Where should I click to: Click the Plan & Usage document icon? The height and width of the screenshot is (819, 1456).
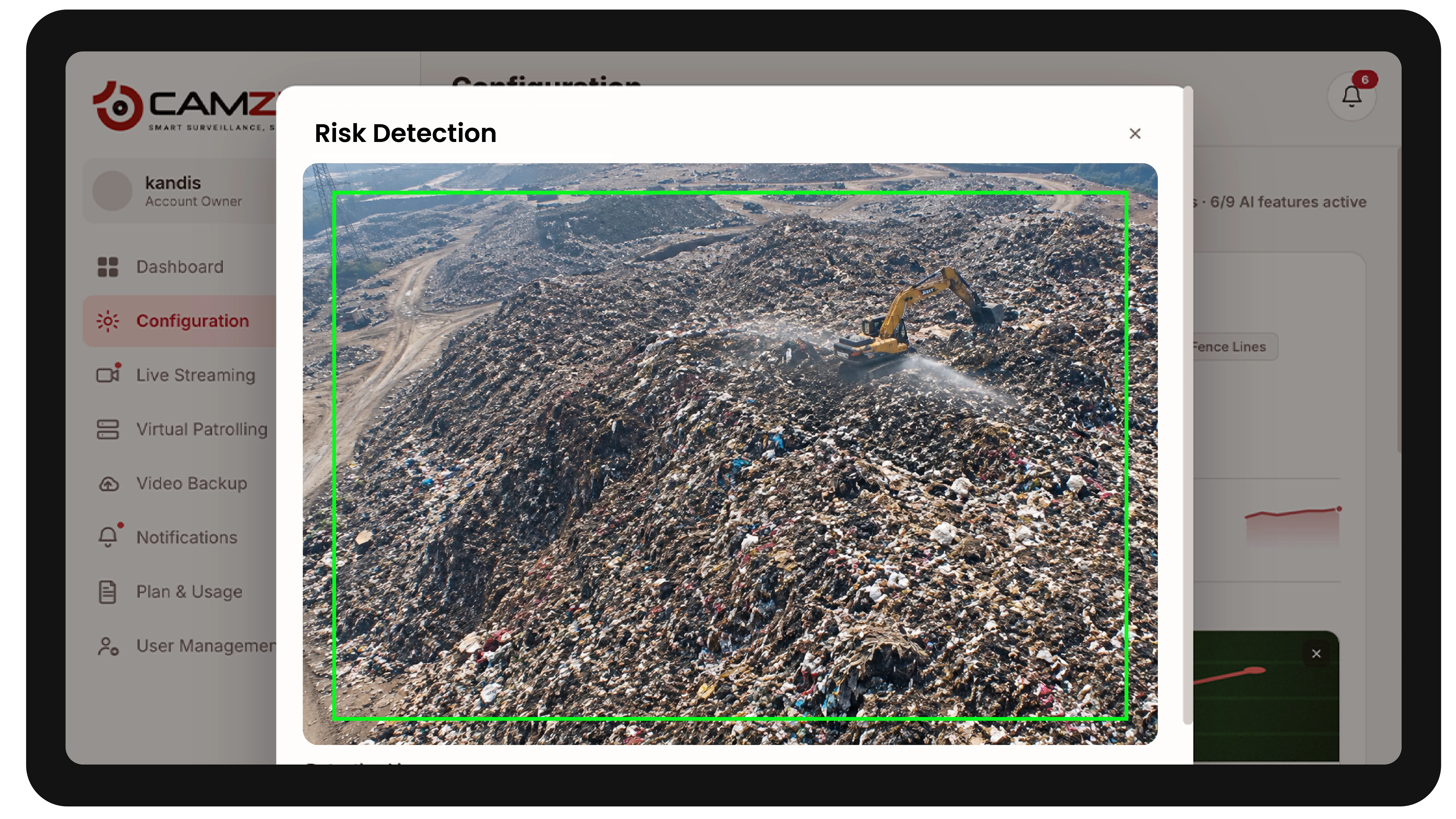pyautogui.click(x=107, y=592)
